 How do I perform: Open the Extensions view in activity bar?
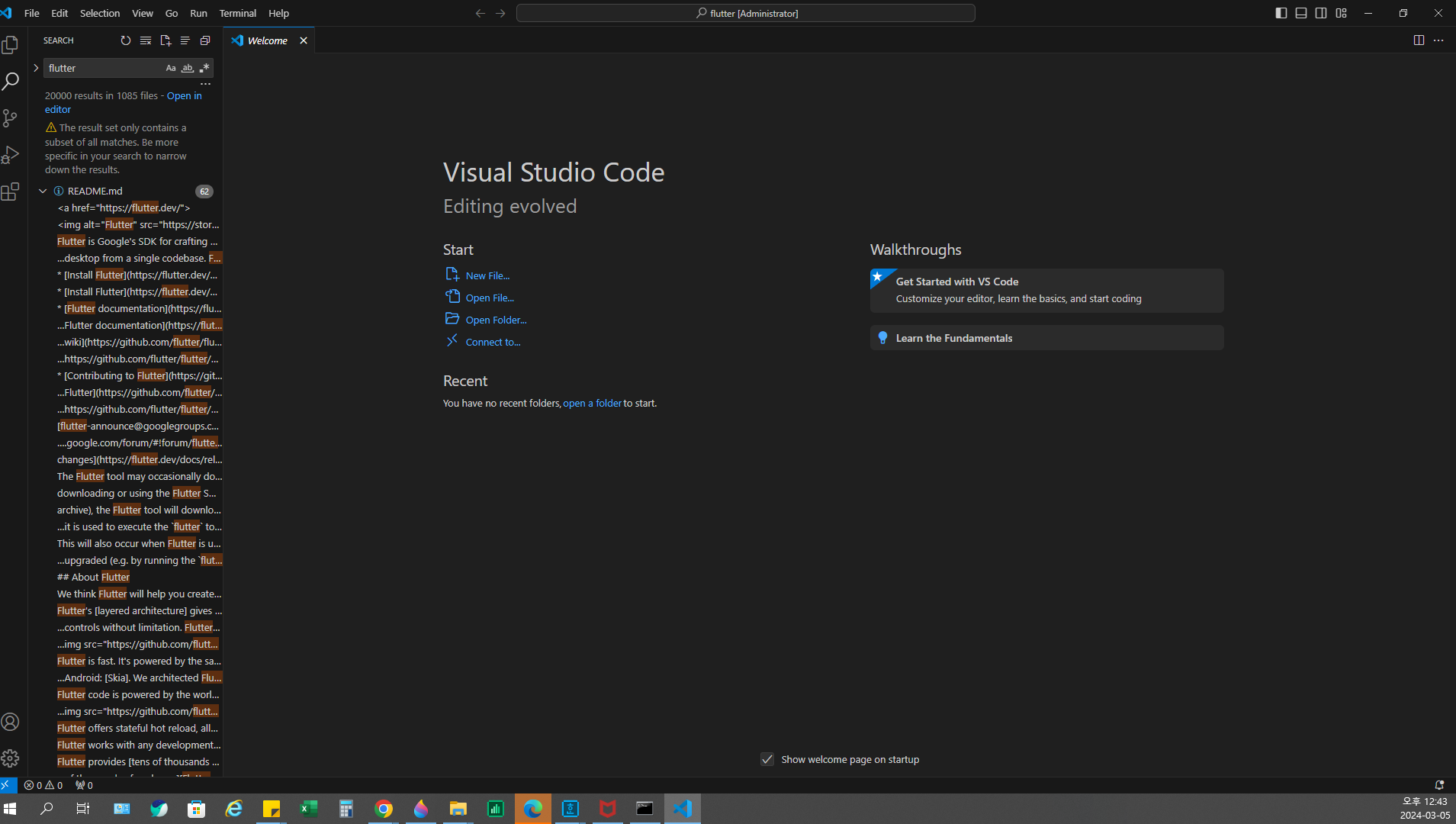(11, 192)
